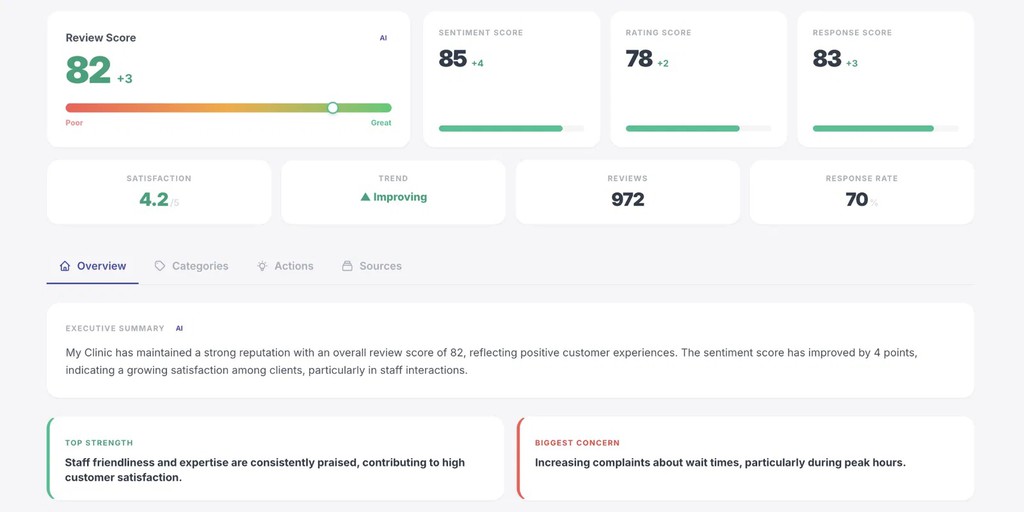Viewport: 1024px width, 512px height.
Task: Click the Review Score slider handle
Action: 332,108
